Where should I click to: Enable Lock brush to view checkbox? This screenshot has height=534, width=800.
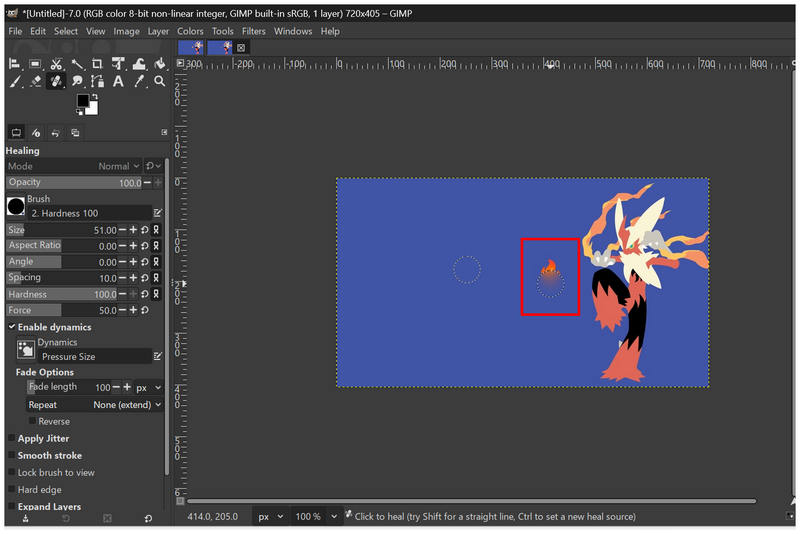(12, 473)
